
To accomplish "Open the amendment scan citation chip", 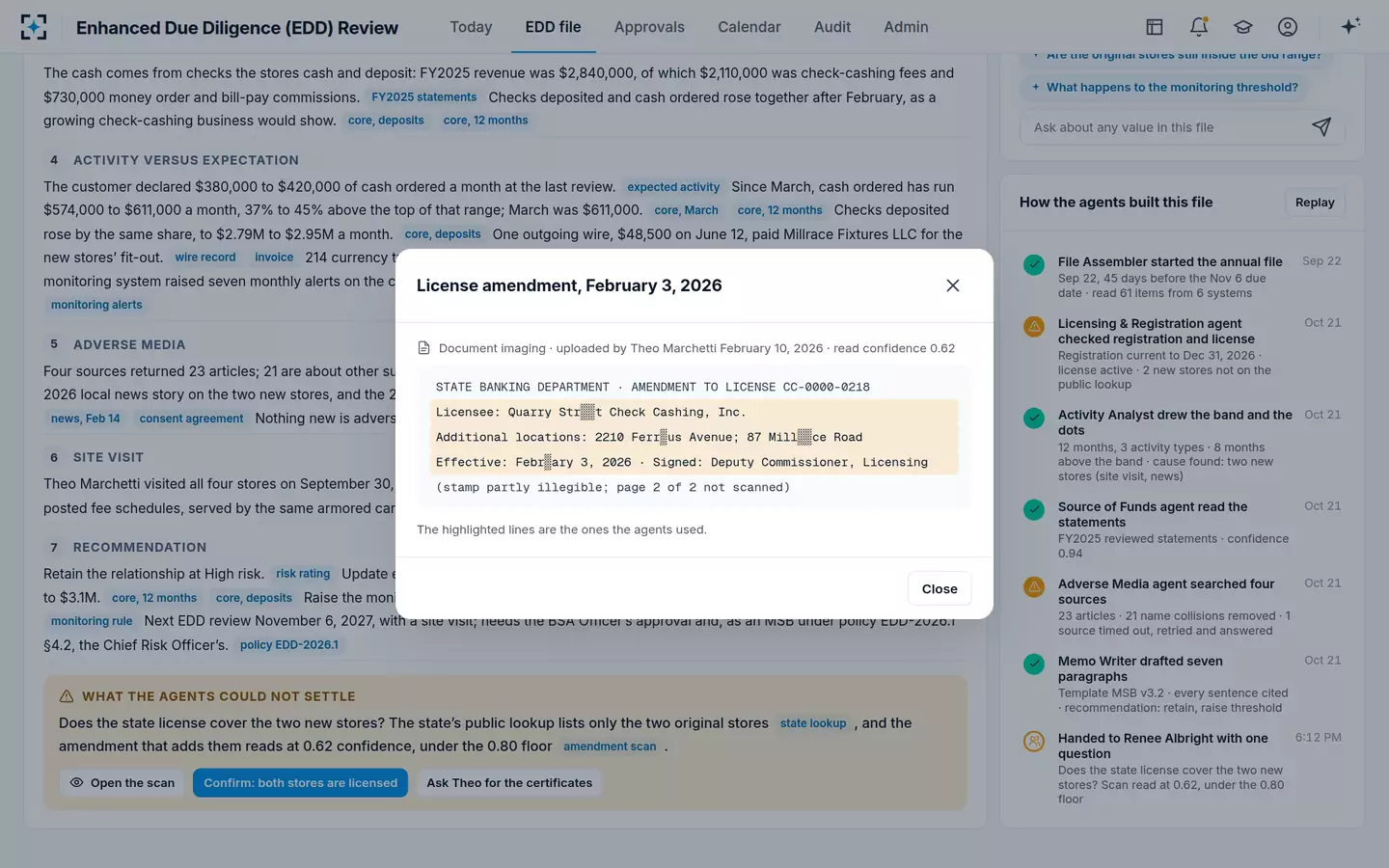I will coord(610,746).
